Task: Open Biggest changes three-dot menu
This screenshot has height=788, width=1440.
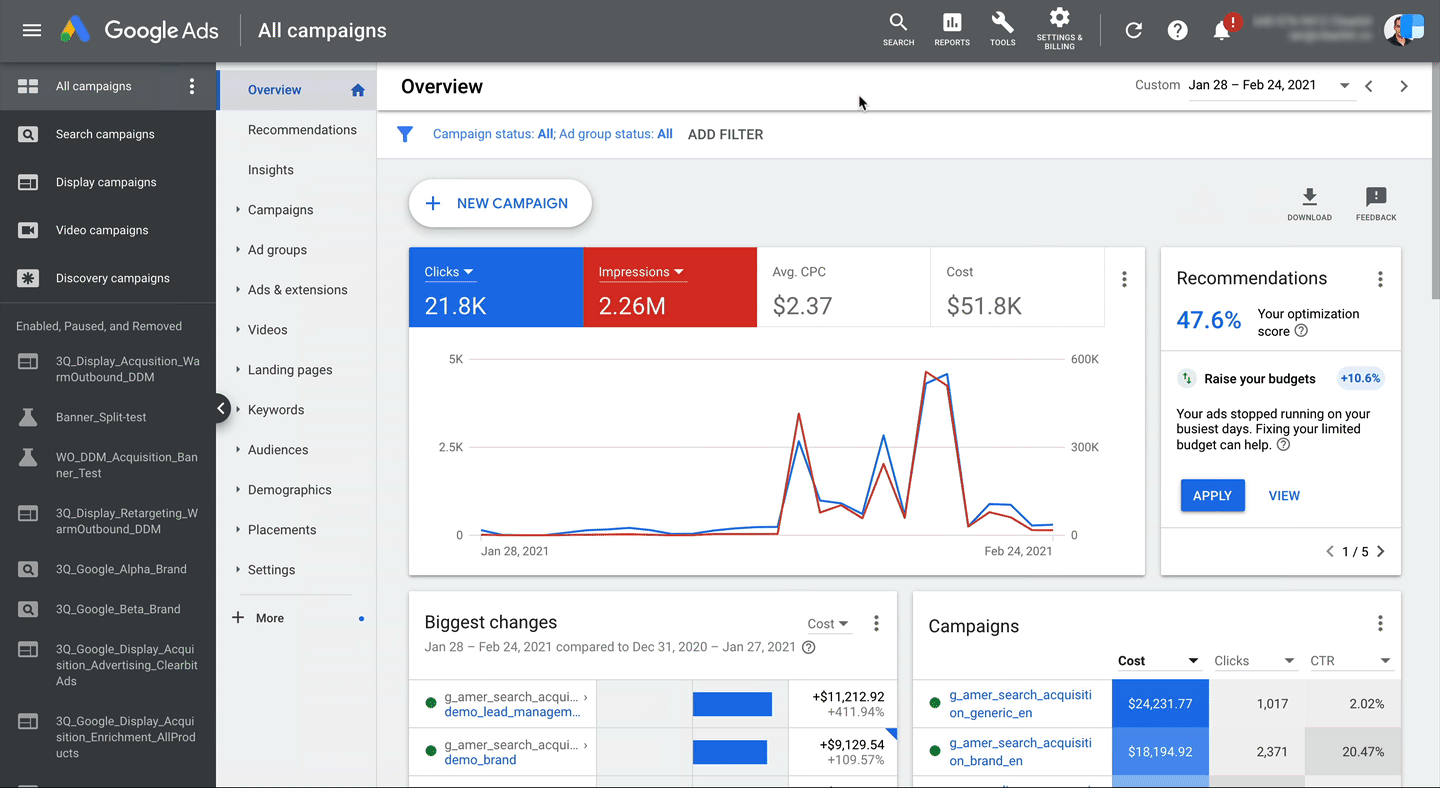Action: (876, 623)
